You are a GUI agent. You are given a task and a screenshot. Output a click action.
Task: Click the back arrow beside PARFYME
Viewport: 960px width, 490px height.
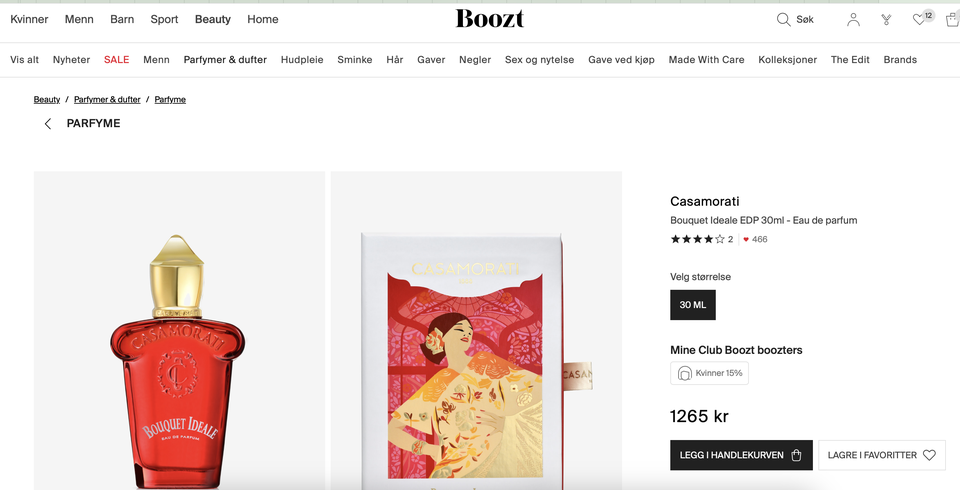(47, 124)
